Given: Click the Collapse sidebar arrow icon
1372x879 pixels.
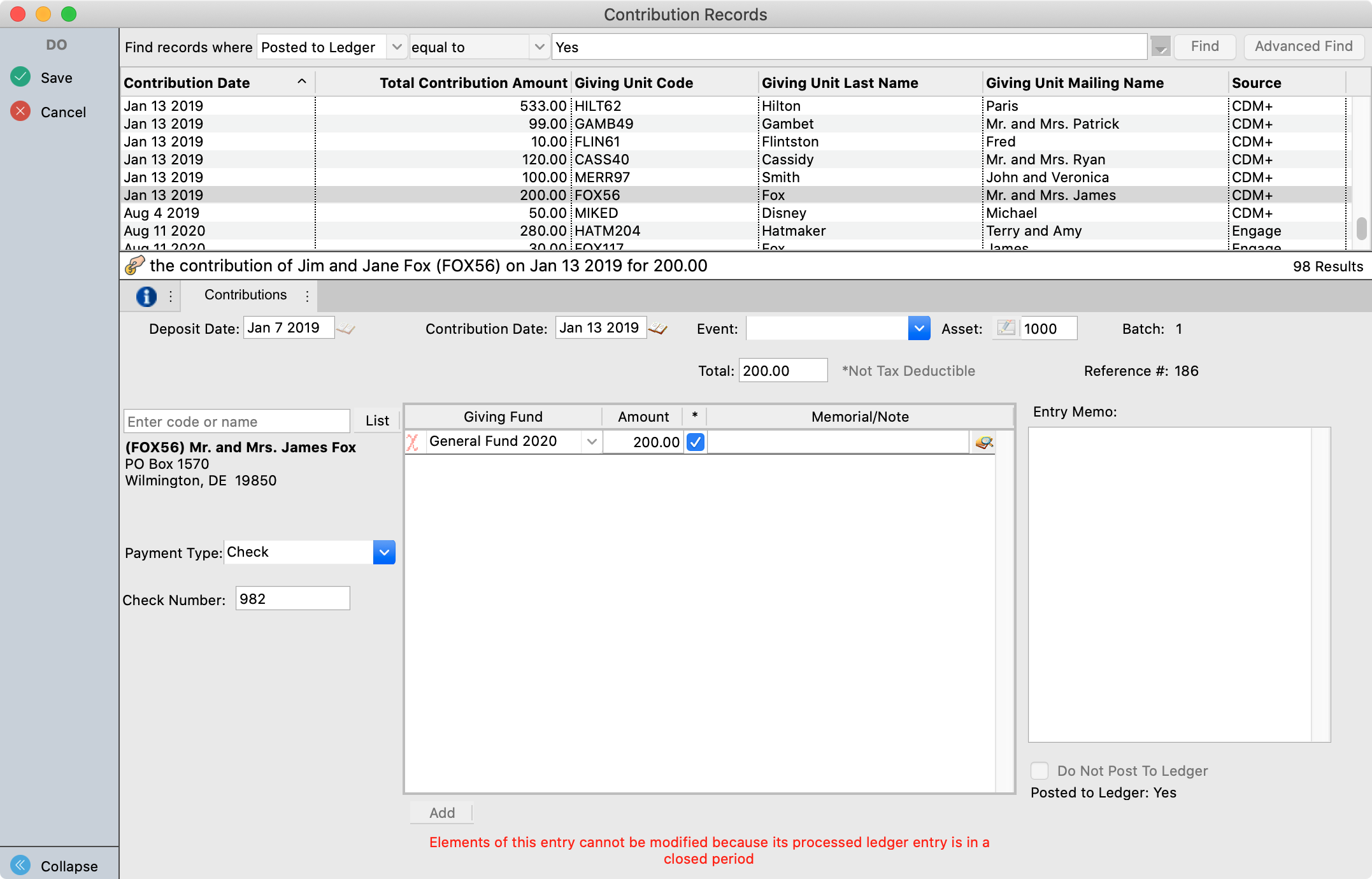Looking at the screenshot, I should (x=20, y=865).
